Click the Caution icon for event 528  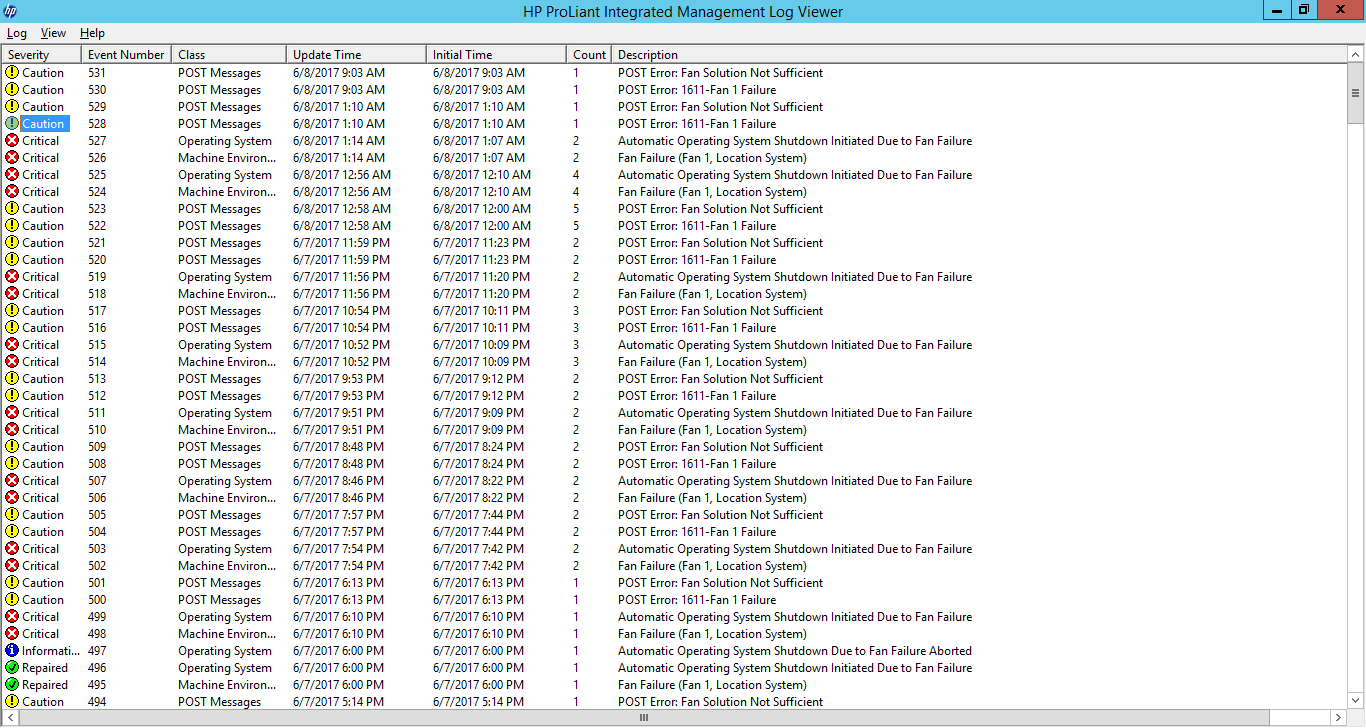click(12, 124)
